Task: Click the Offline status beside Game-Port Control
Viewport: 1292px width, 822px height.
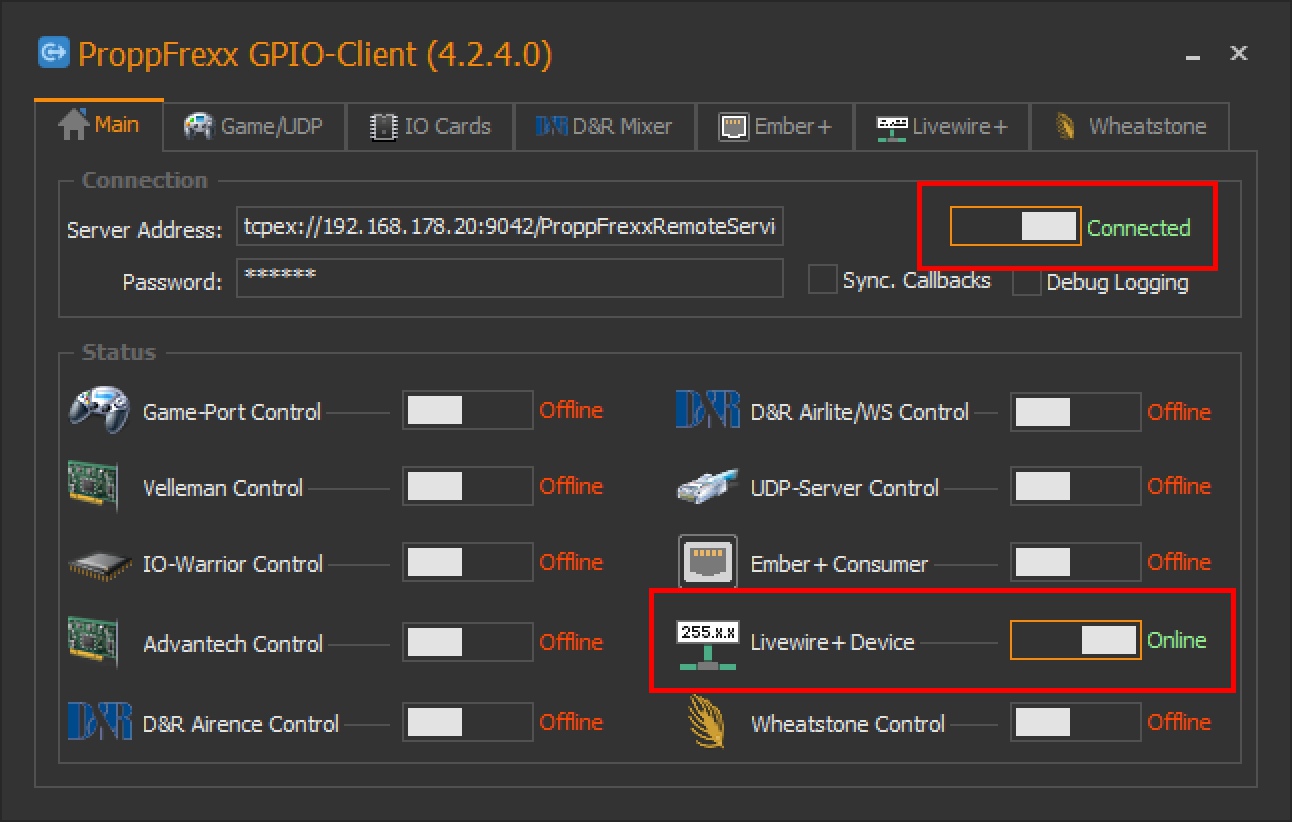Action: (x=572, y=410)
